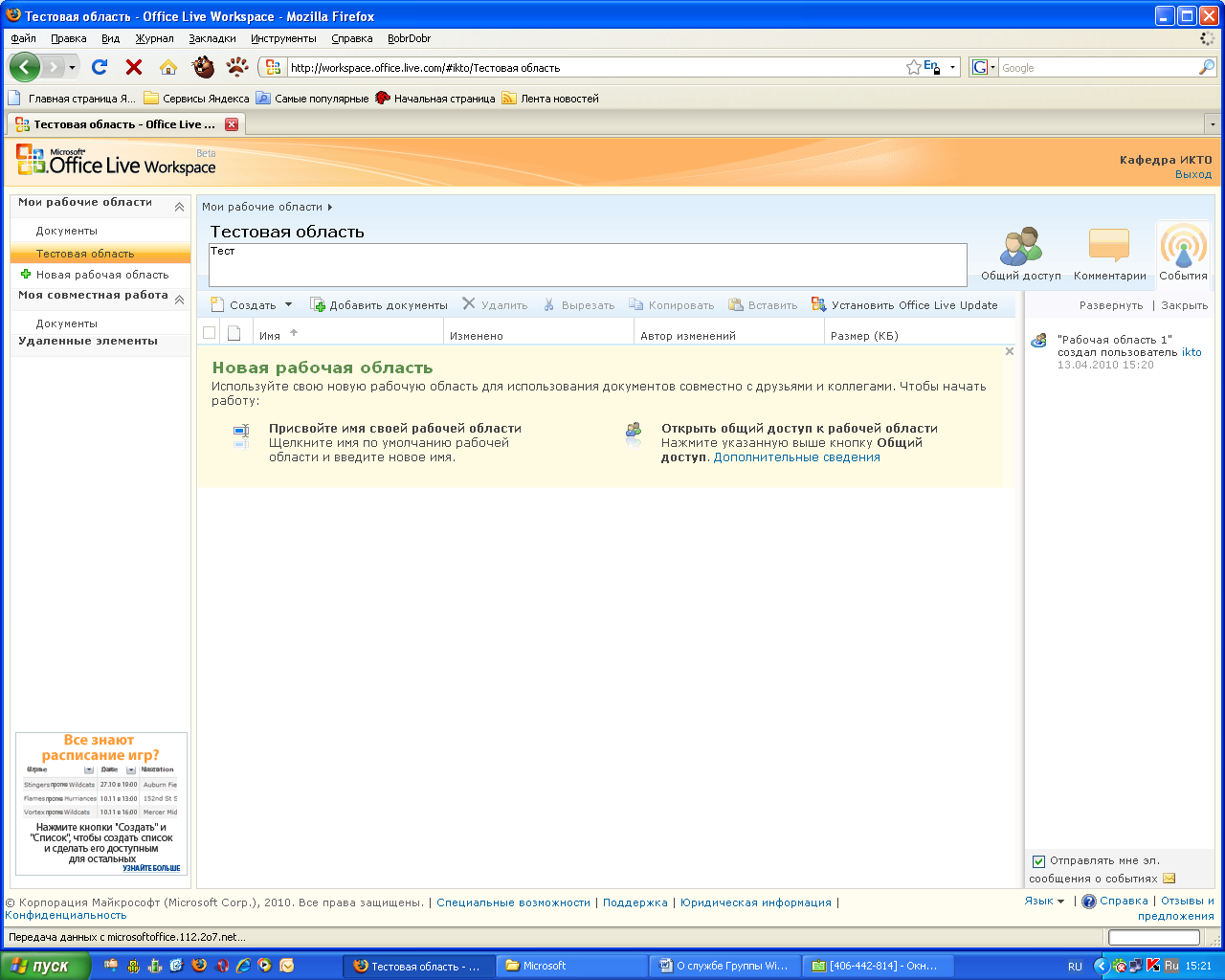This screenshot has width=1225, height=980.
Task: Click Firefox icon in quick launch
Action: click(x=199, y=966)
